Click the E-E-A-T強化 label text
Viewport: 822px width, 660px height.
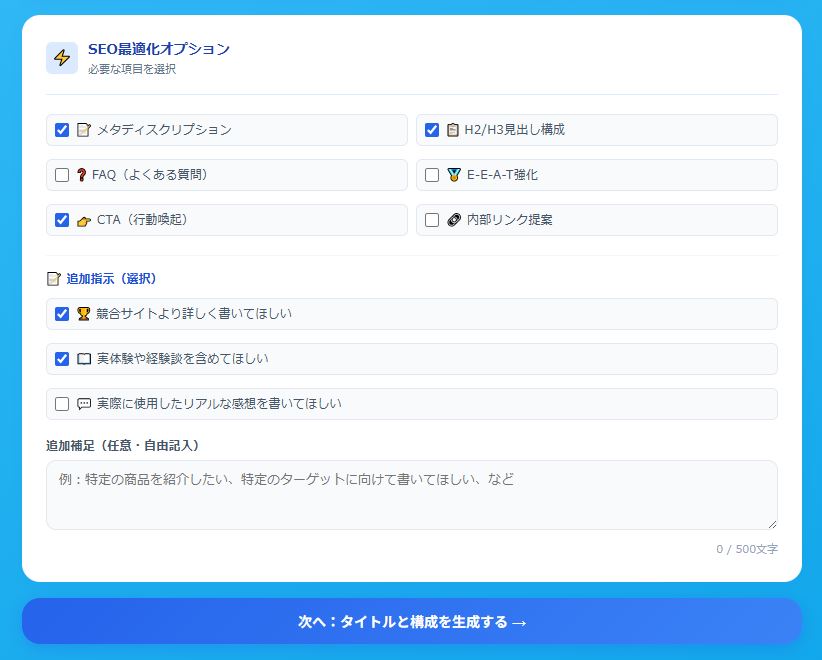tap(502, 175)
